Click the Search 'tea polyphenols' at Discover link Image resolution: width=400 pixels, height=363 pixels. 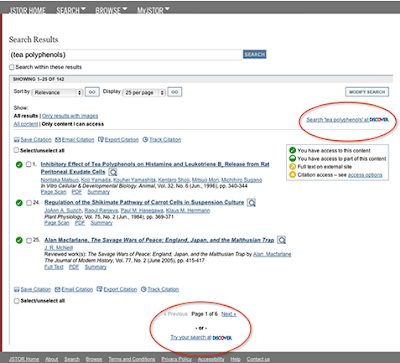point(347,120)
